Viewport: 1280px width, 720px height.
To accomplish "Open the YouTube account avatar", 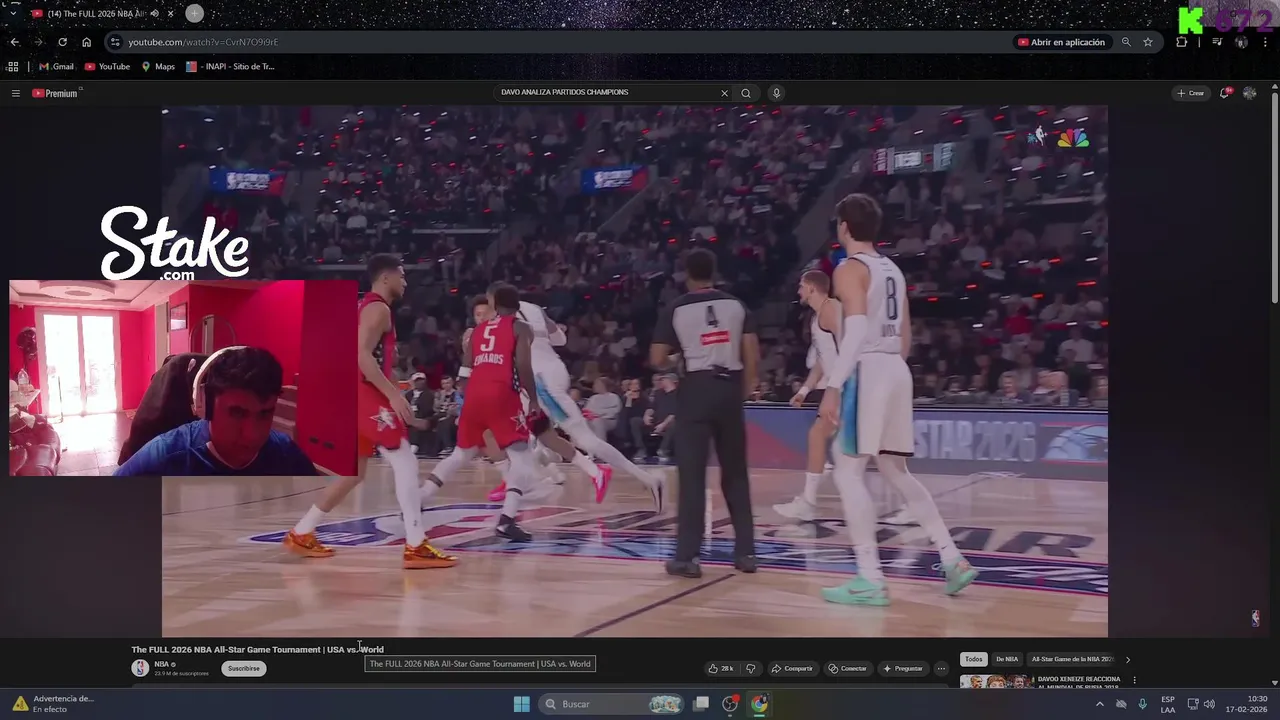I will 1249,93.
